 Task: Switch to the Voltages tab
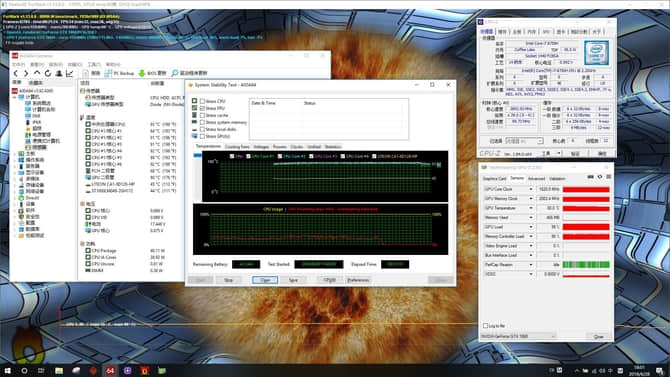click(261, 147)
